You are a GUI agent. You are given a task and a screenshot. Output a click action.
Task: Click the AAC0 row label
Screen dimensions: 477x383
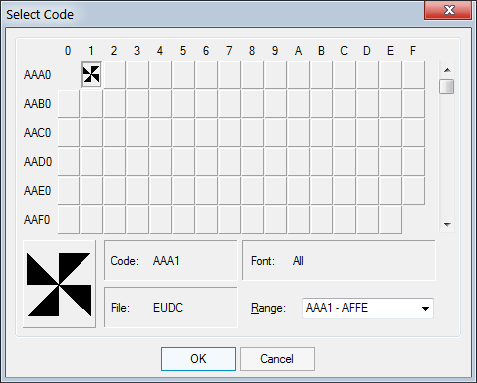(x=37, y=133)
